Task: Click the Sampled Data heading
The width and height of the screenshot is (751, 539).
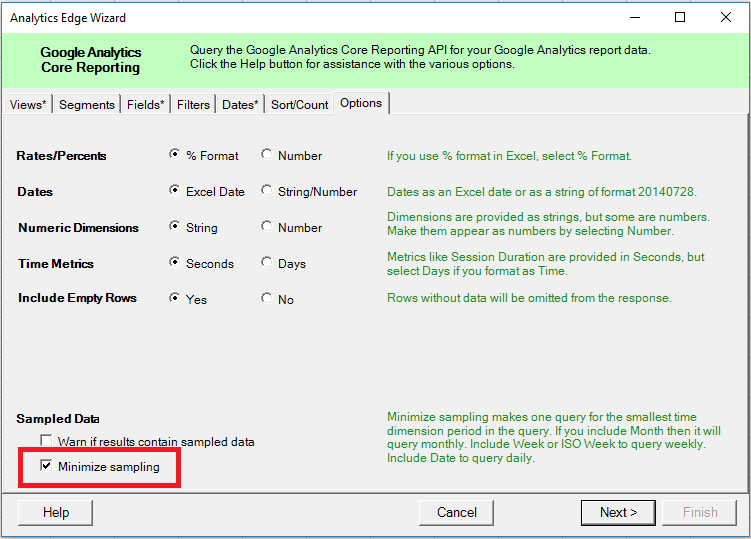Action: point(58,419)
